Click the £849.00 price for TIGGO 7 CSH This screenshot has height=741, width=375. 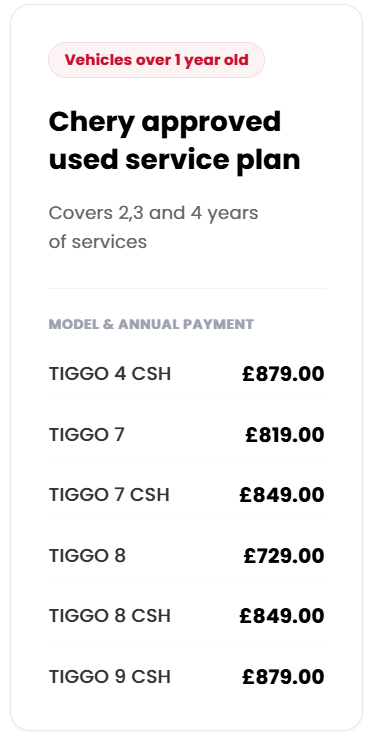281,495
